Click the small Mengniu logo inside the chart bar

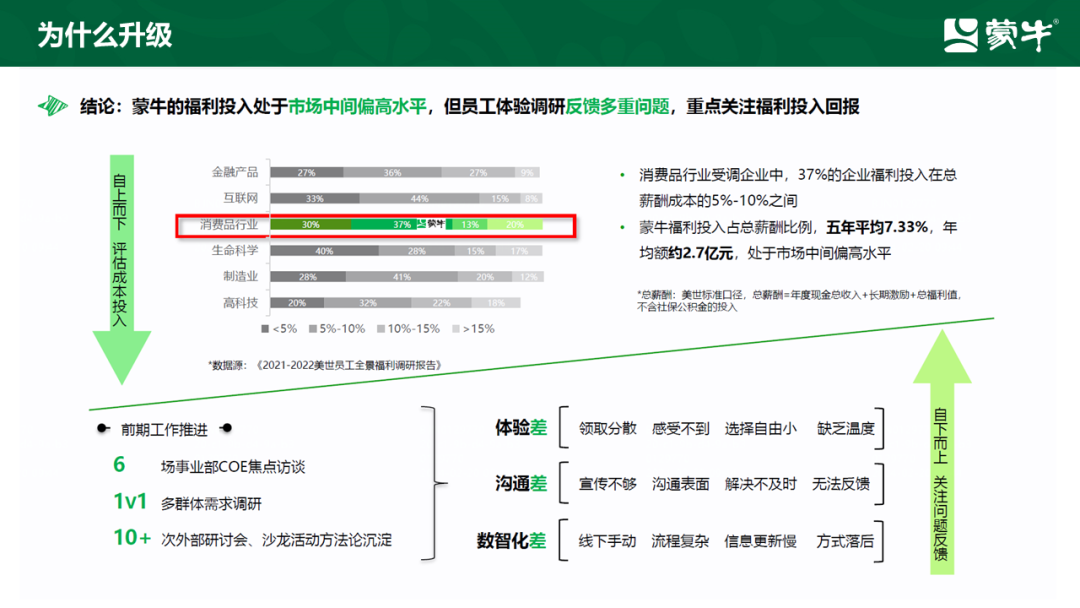[x=431, y=224]
